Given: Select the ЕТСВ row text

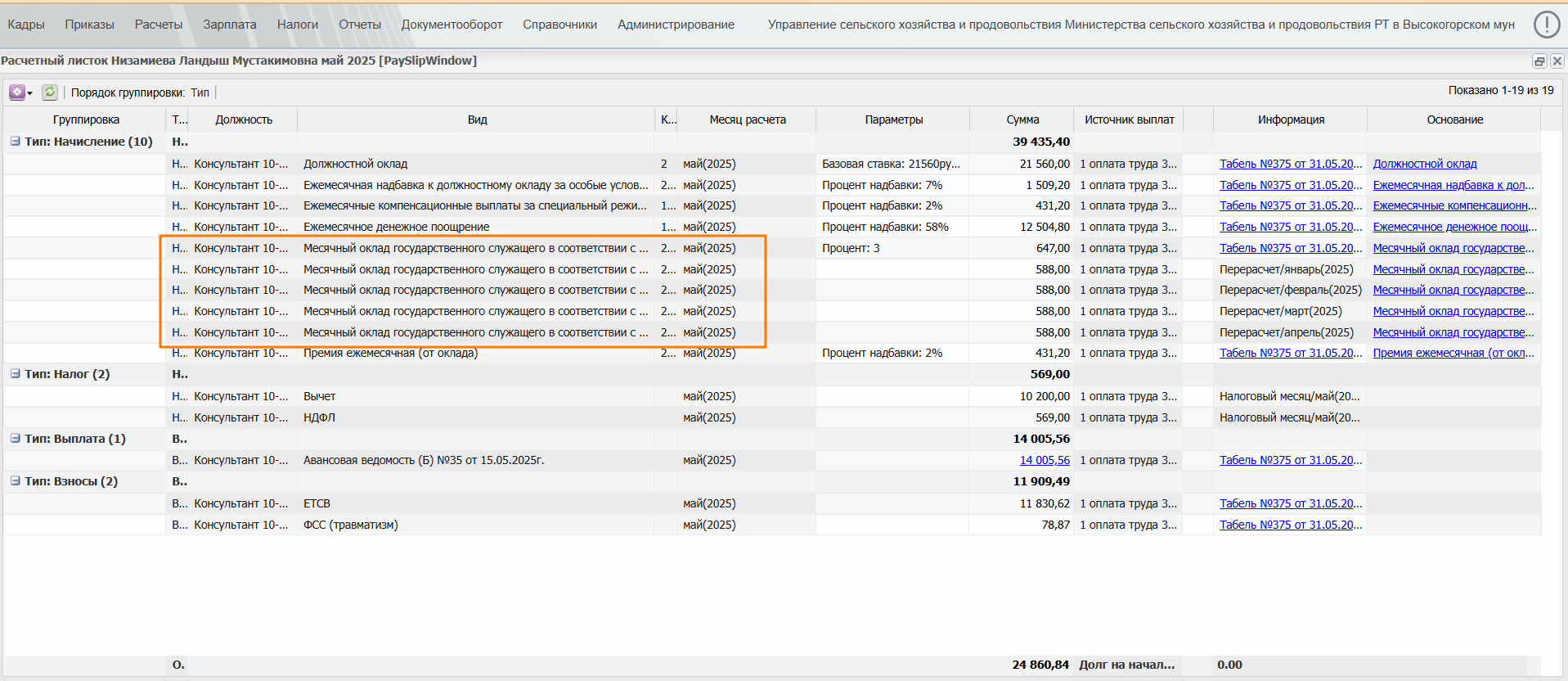Looking at the screenshot, I should [x=317, y=503].
